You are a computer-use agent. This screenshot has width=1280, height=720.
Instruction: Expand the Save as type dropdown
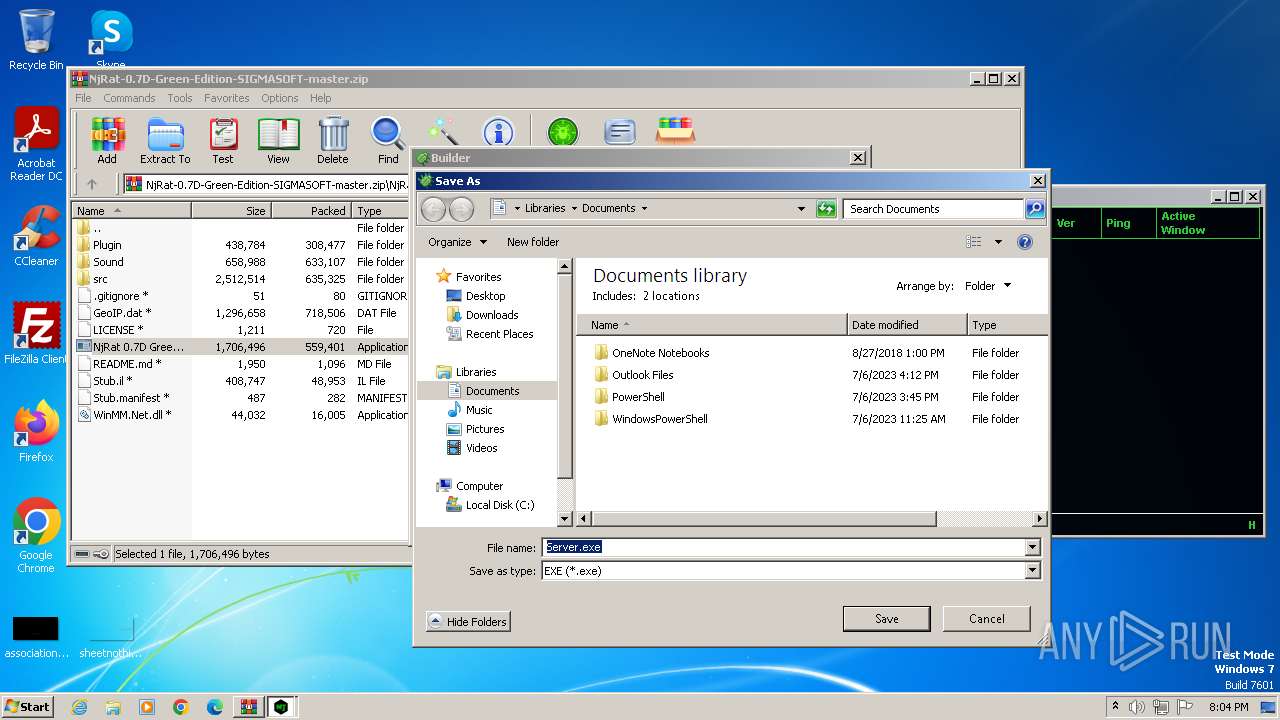point(1032,571)
